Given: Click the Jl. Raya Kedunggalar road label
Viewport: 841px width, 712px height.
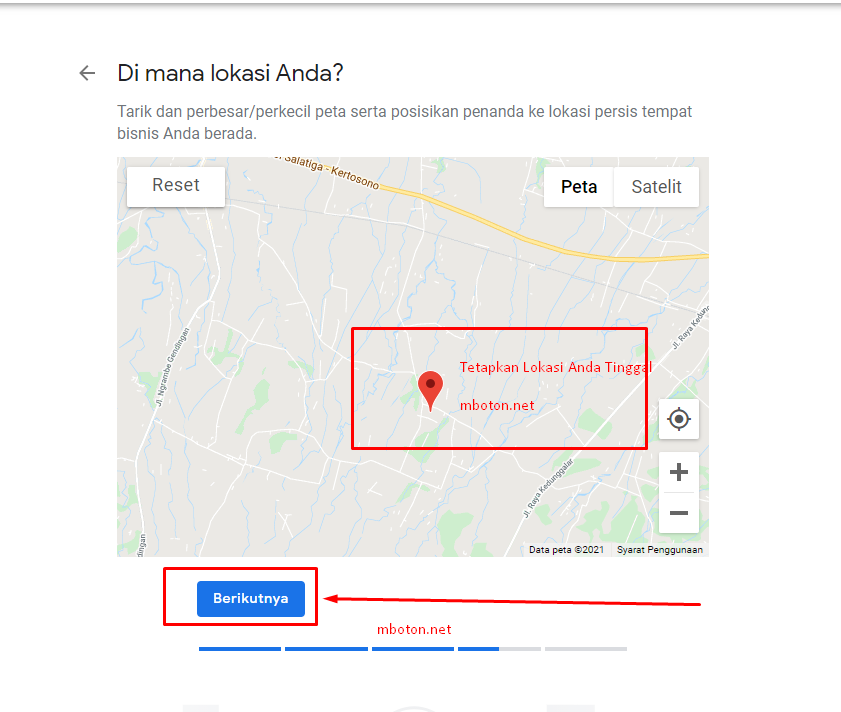Looking at the screenshot, I should point(548,488).
